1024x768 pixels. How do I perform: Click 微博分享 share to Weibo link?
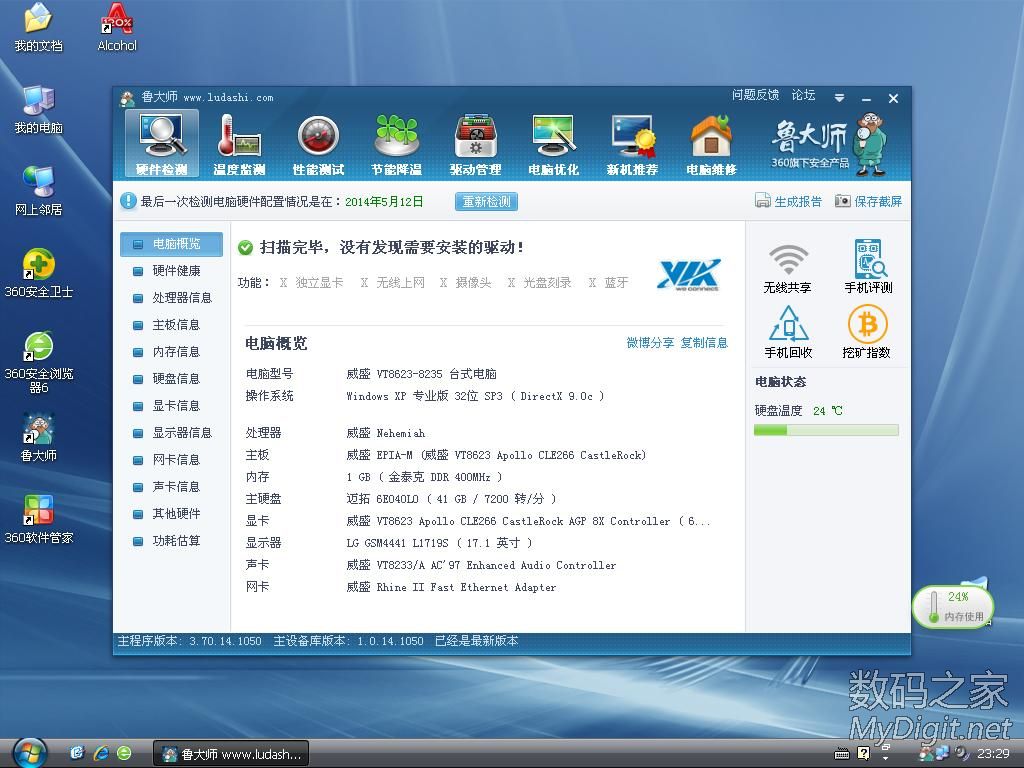650,343
